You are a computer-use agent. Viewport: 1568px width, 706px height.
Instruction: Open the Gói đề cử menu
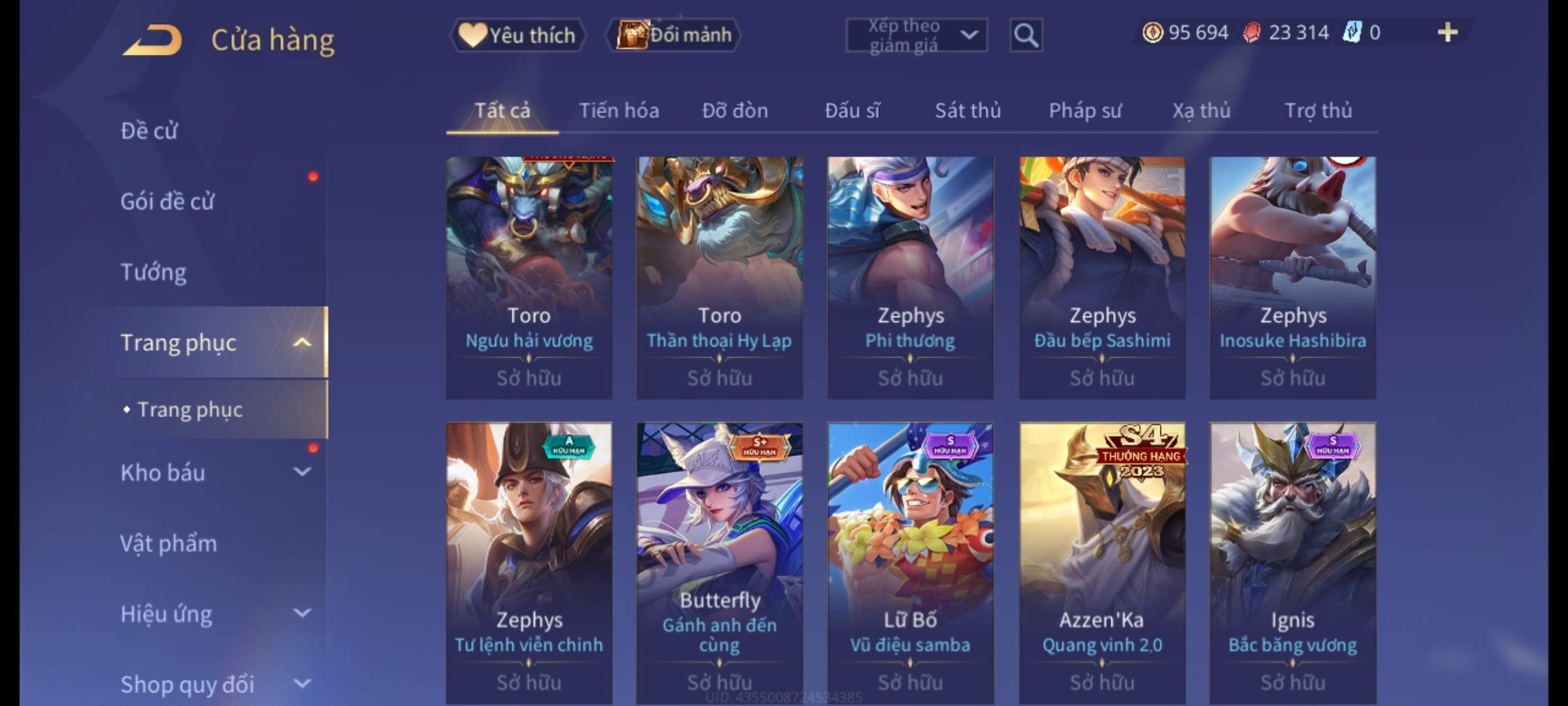pos(167,201)
